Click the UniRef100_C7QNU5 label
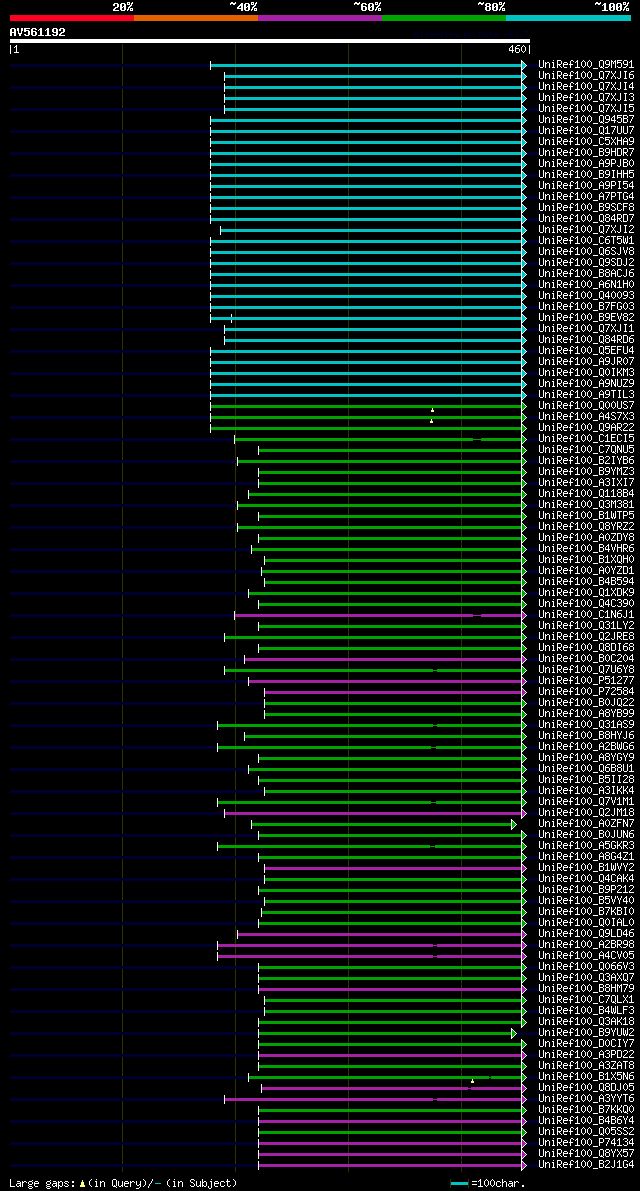The width and height of the screenshot is (640, 1191). [586, 450]
